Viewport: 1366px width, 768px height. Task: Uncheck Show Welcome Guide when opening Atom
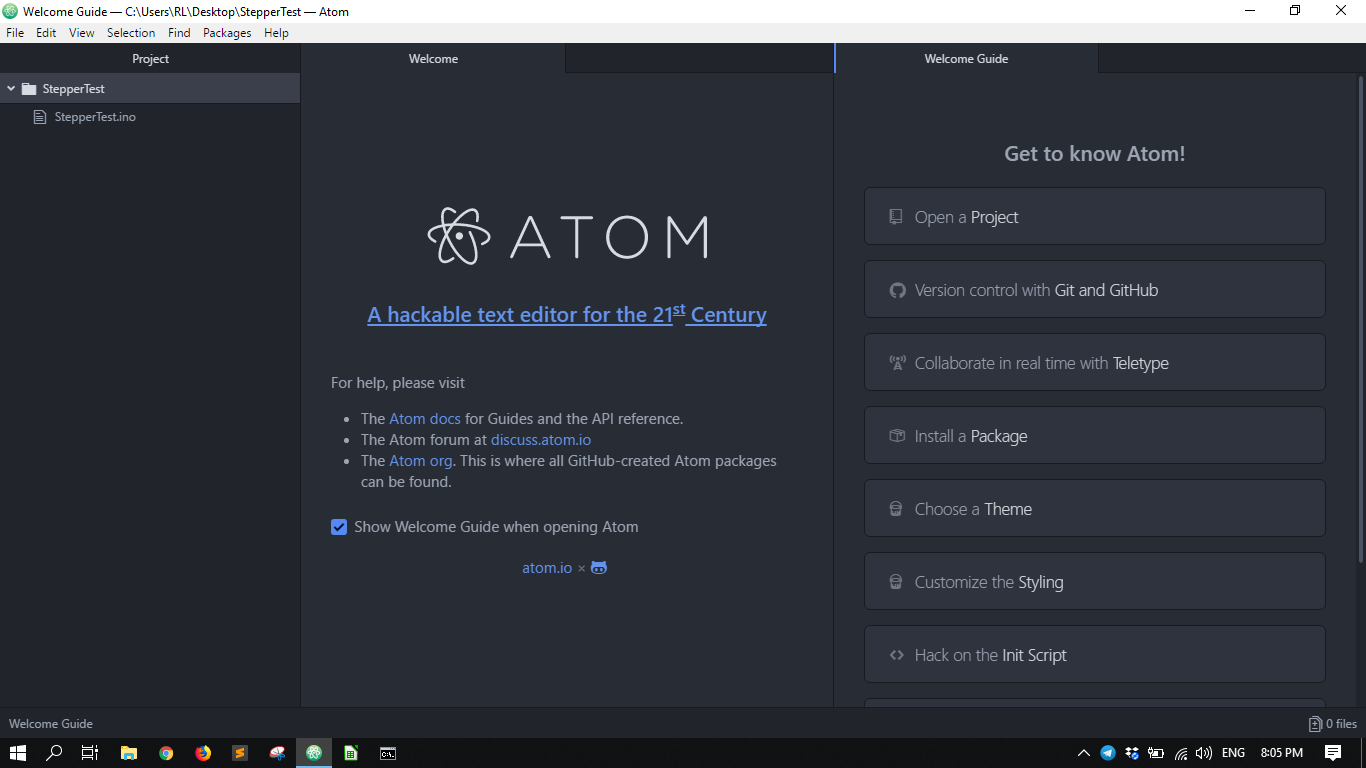339,527
